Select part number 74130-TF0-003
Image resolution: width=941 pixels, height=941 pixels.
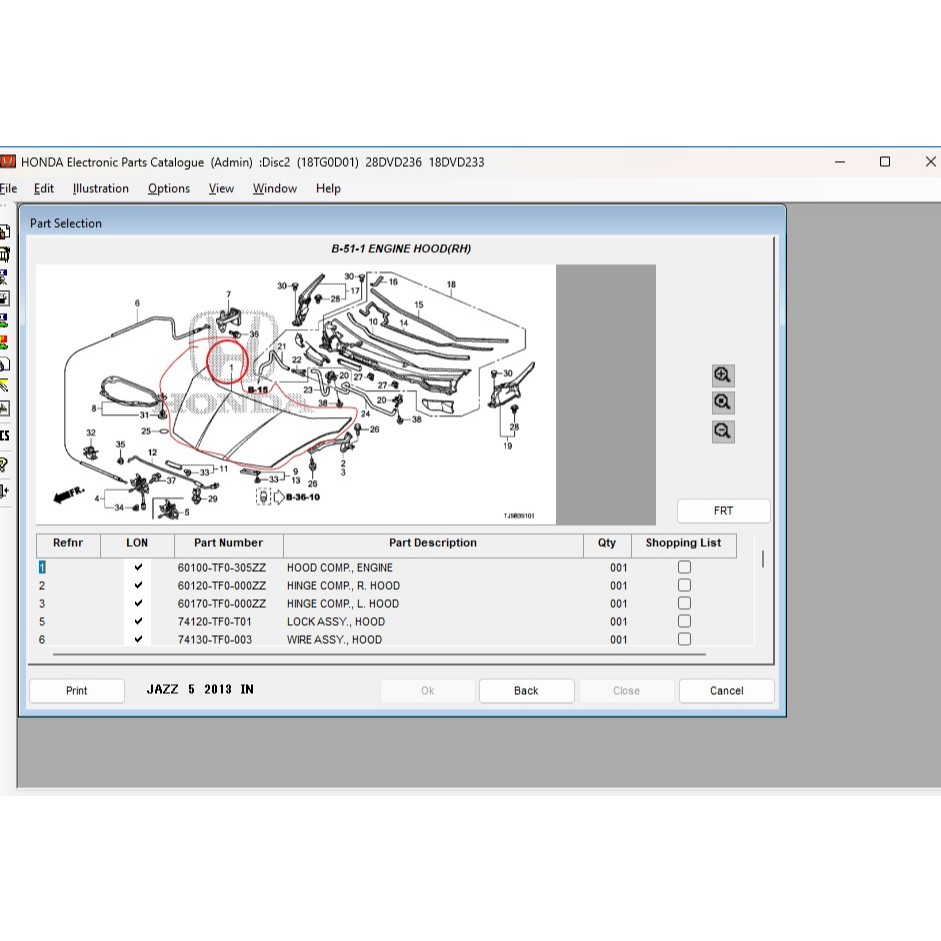click(215, 640)
